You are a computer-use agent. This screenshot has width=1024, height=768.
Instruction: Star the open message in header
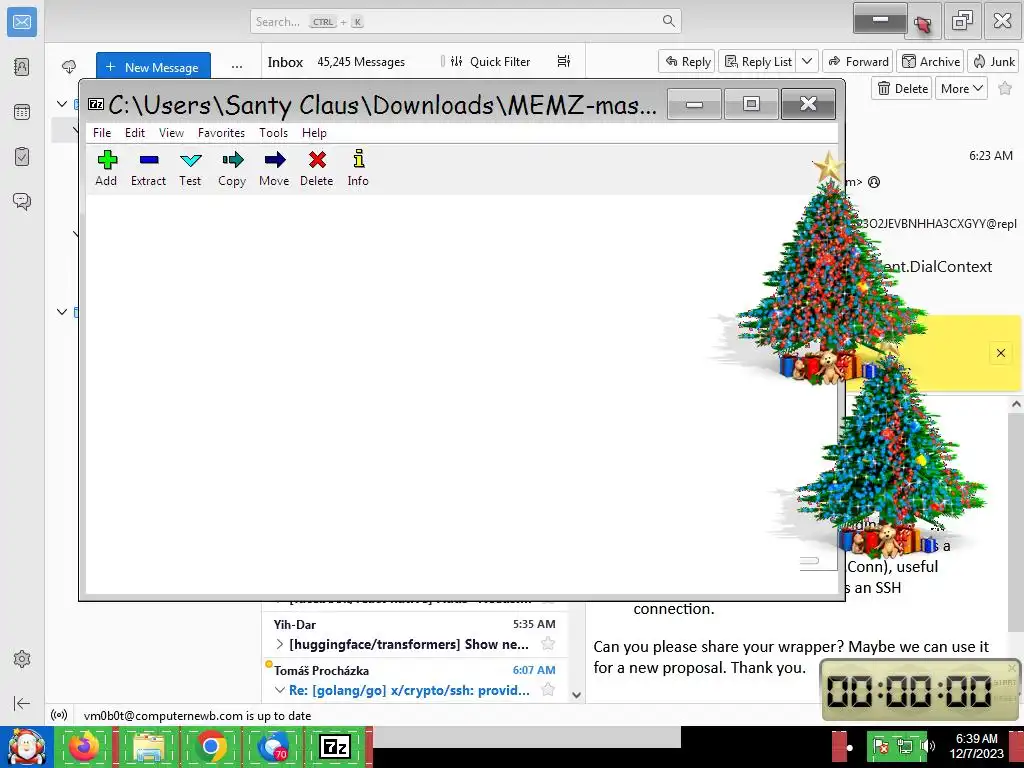(1005, 88)
